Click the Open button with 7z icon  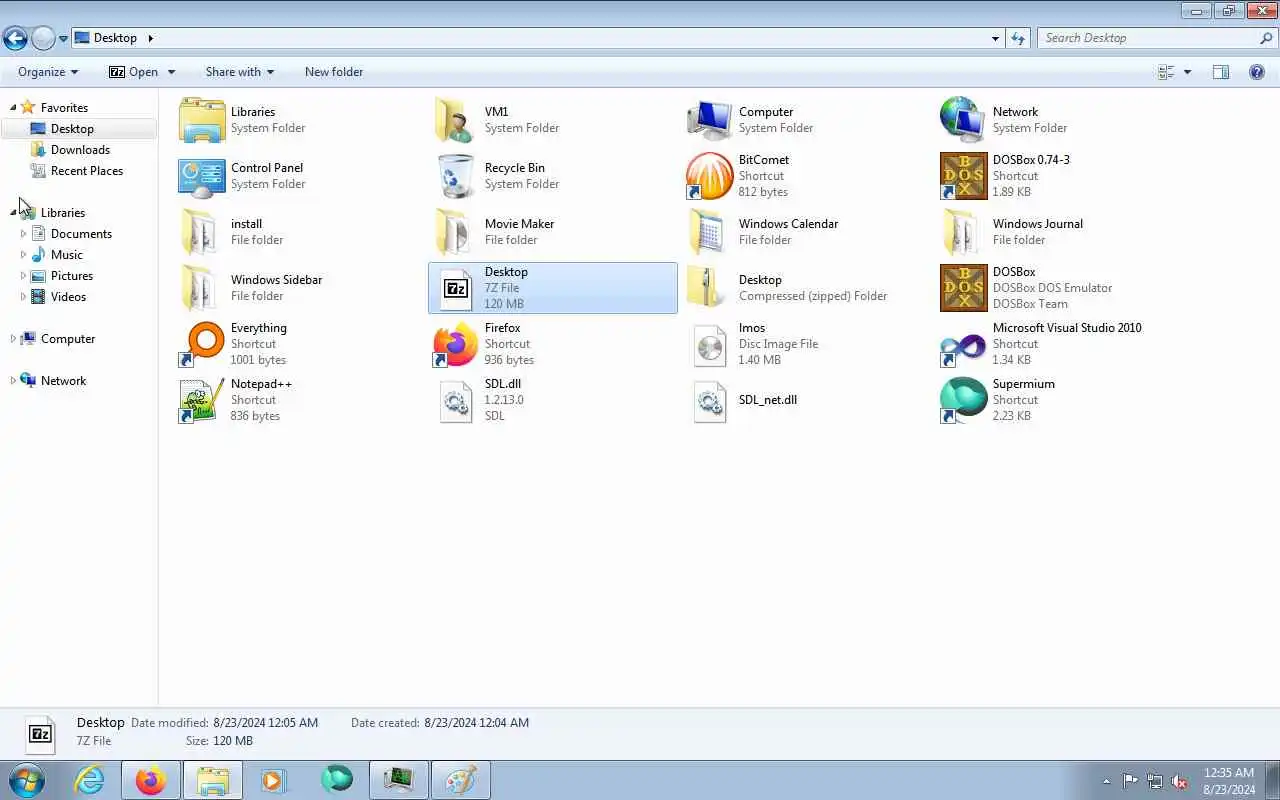click(133, 72)
